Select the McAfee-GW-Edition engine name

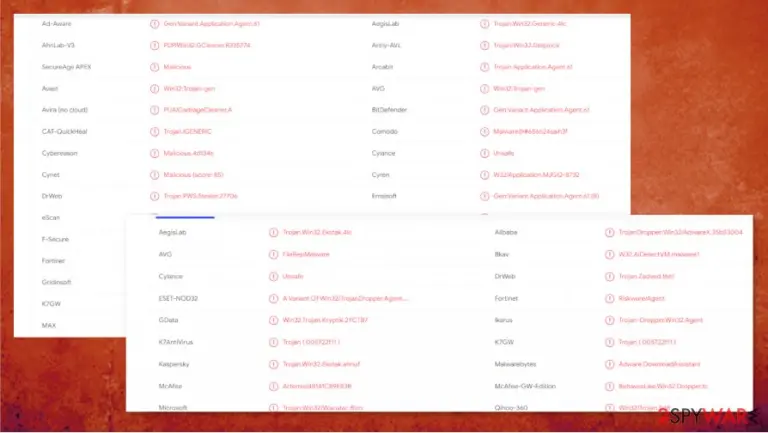(x=525, y=386)
